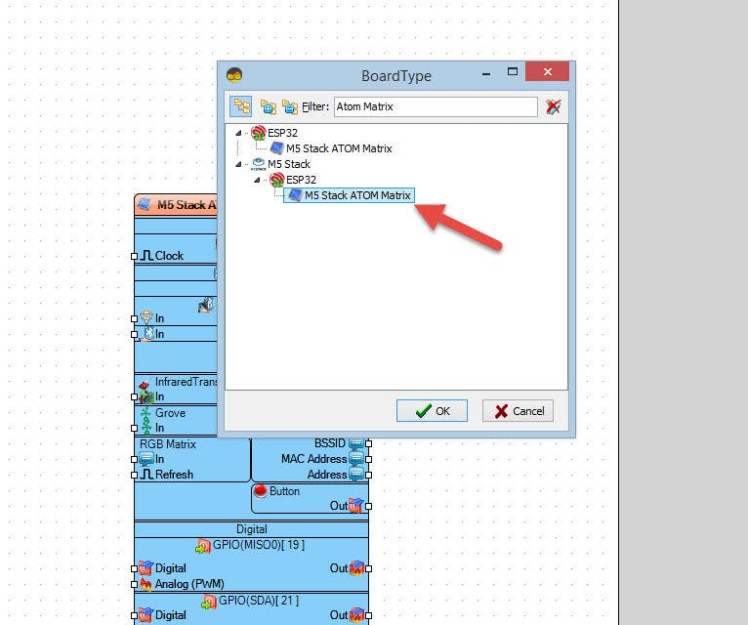Confirm board choice with OK button
The width and height of the screenshot is (748, 625).
432,411
